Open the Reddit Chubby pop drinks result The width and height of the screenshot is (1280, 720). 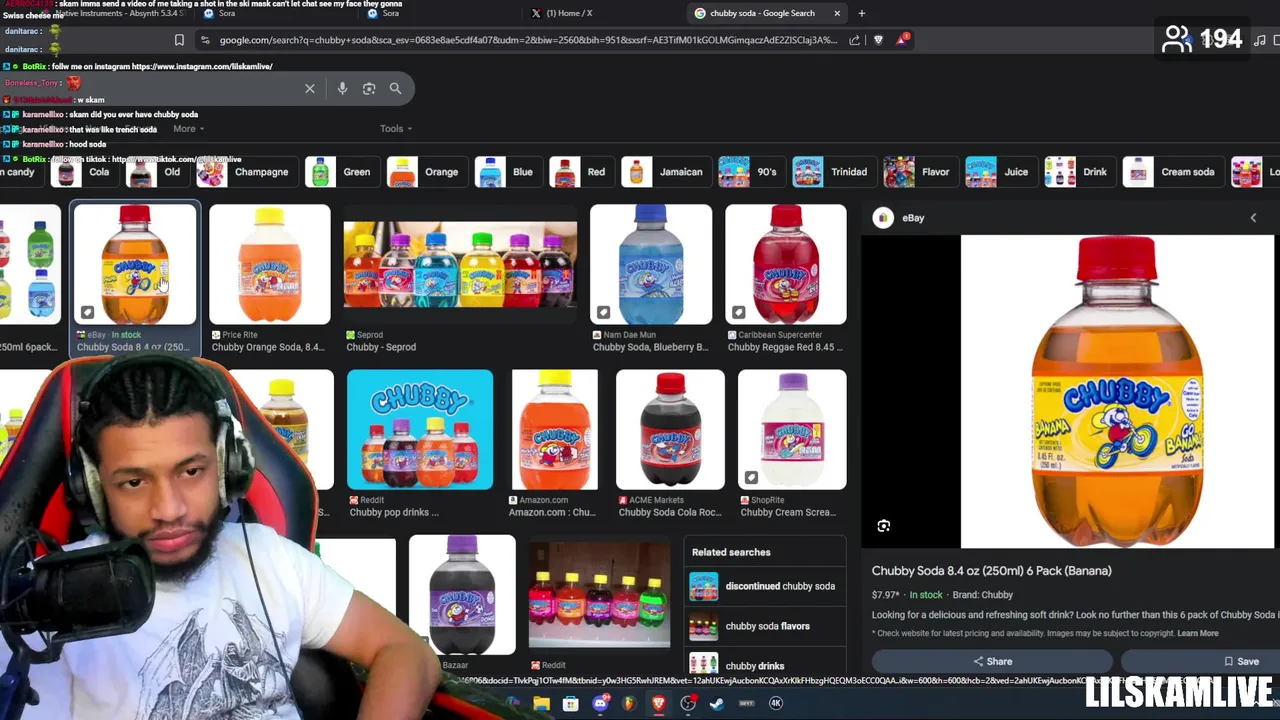coord(420,430)
